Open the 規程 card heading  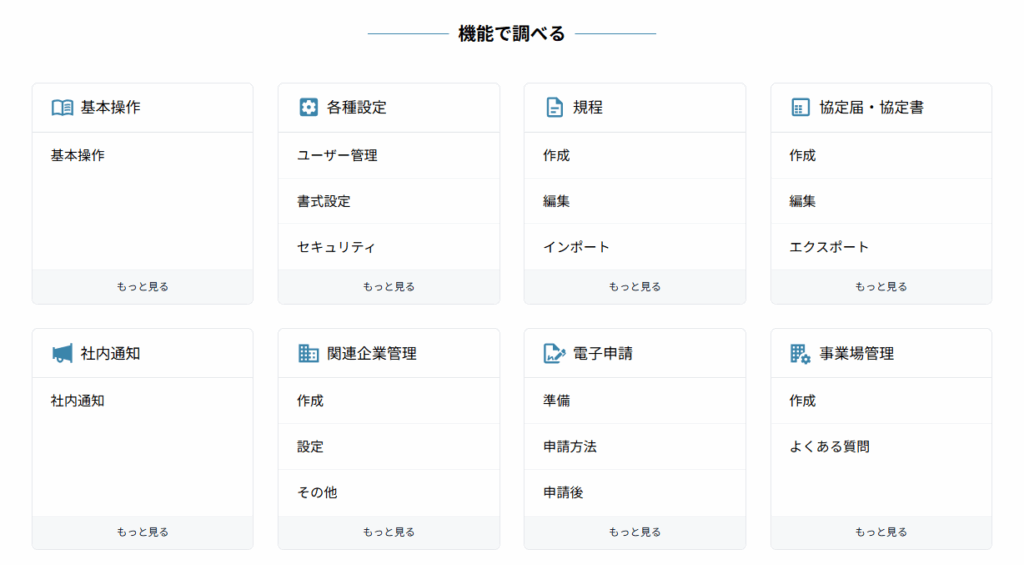click(588, 107)
